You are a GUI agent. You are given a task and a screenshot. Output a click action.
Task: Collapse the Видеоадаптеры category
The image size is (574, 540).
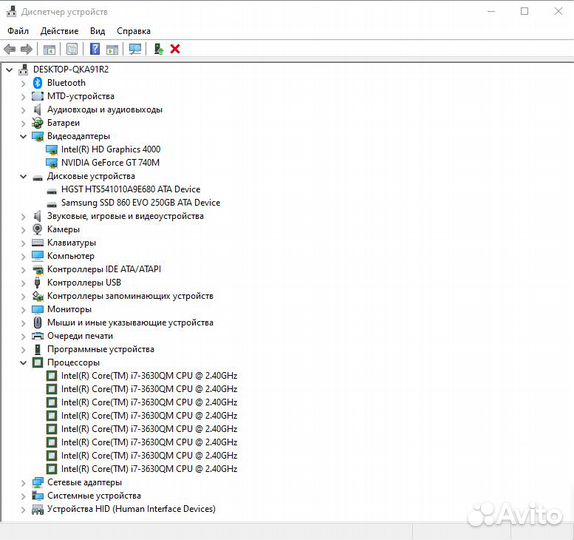tap(23, 136)
